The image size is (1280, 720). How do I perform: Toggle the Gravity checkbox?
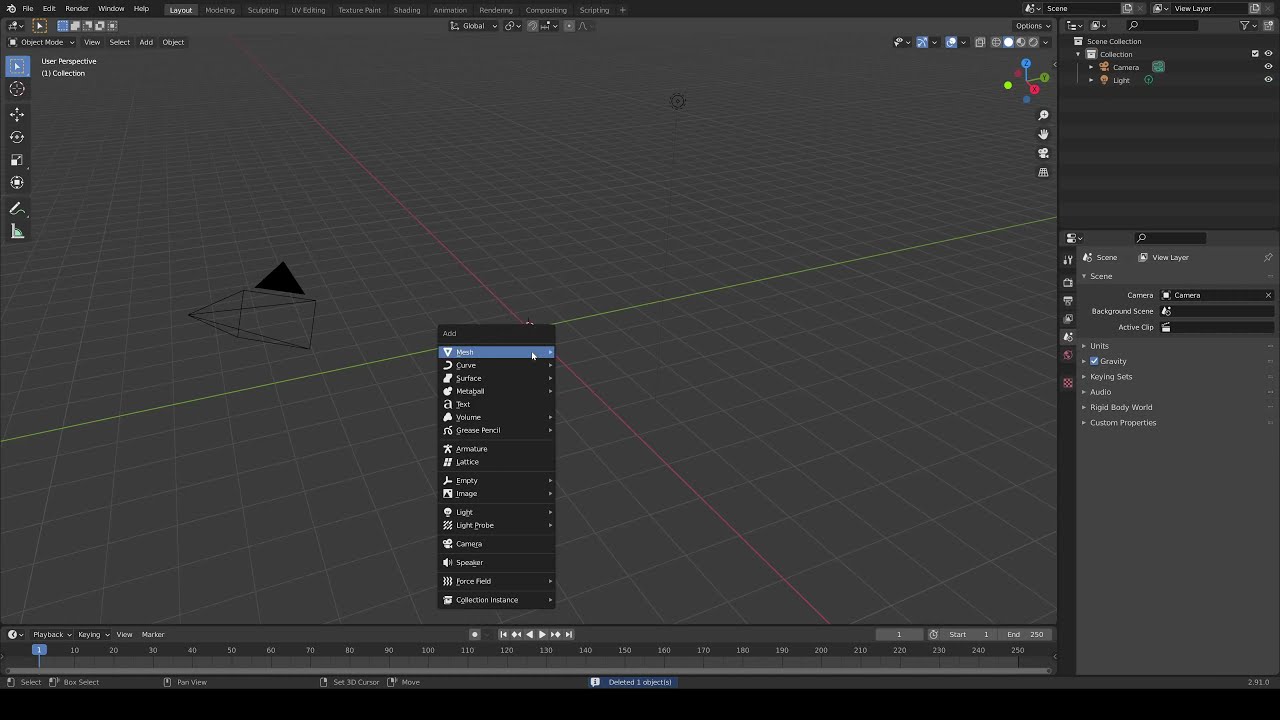pyautogui.click(x=1094, y=361)
